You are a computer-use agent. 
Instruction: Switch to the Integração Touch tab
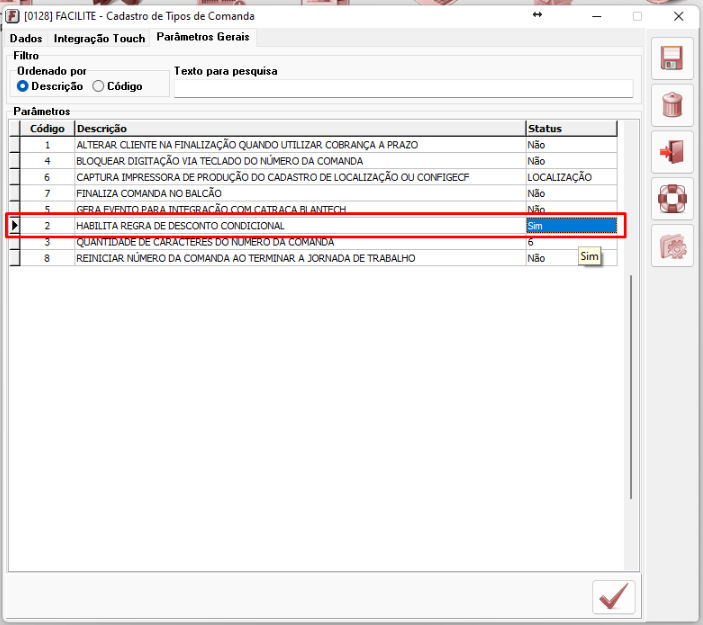(99, 39)
